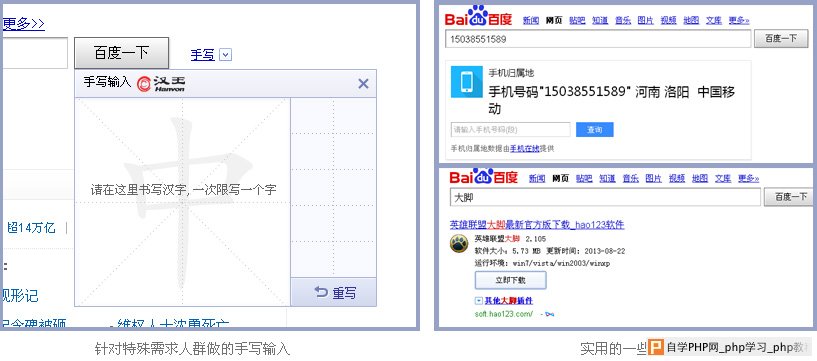Image resolution: width=817 pixels, height=361 pixels.
Task: Open 音乐 on the phone lookup page
Action: [x=623, y=20]
